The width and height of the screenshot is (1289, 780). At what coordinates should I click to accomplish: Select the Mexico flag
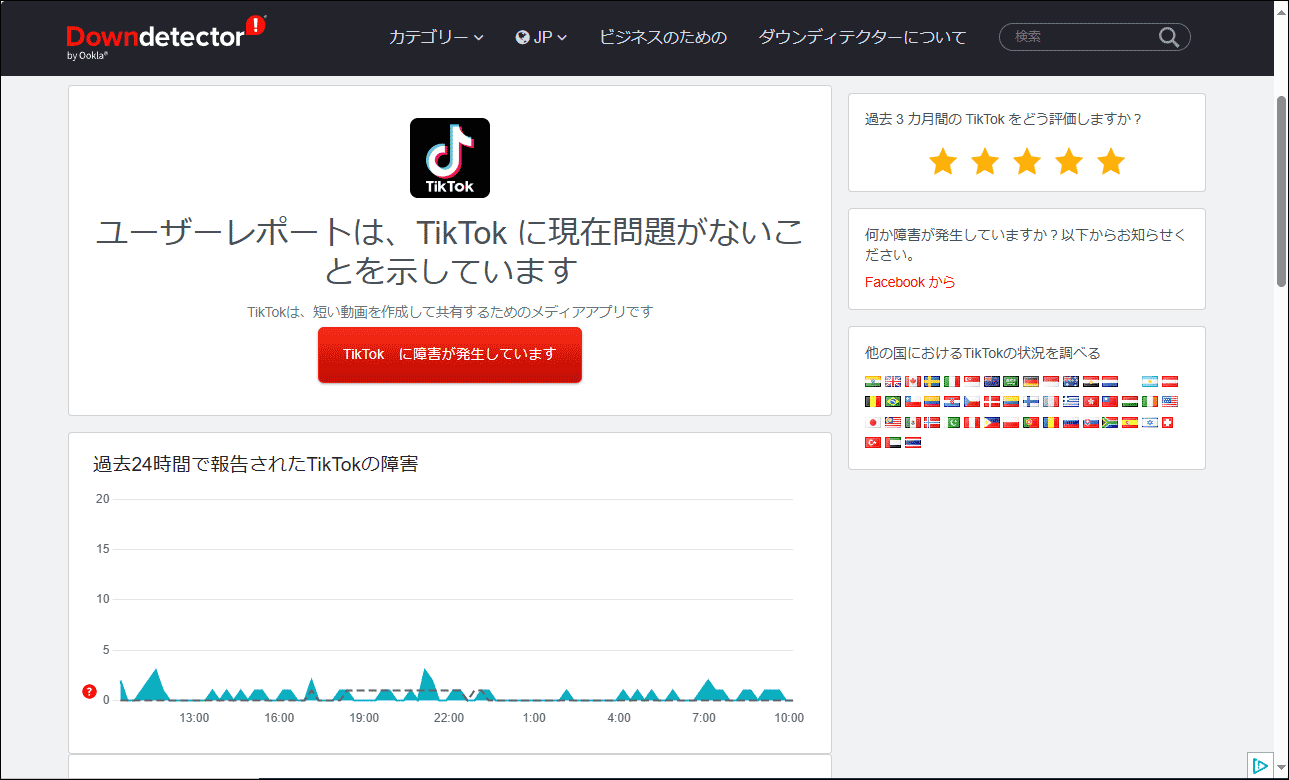tap(913, 422)
